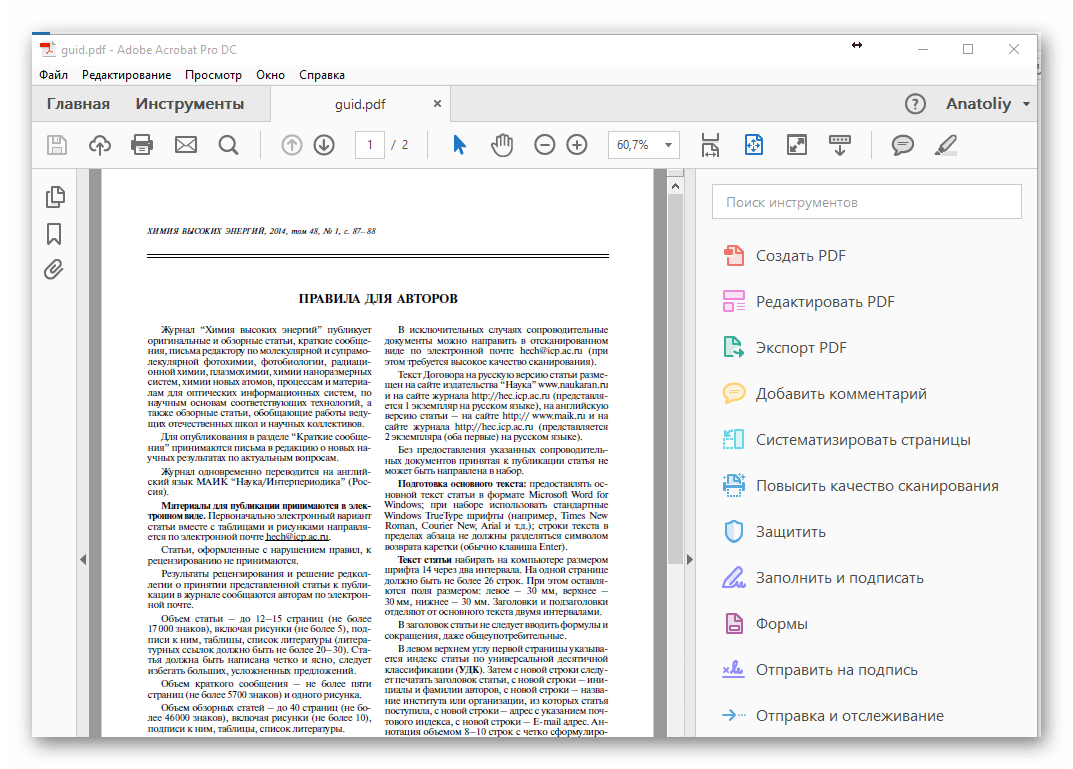Click the upload to cloud icon
The image size is (1073, 769).
100,145
